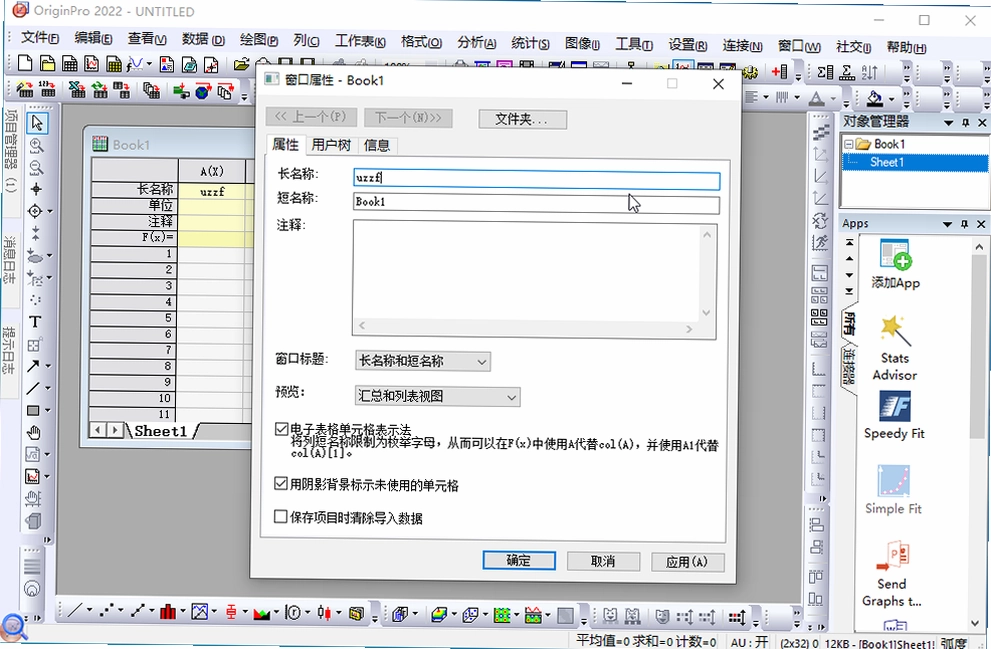Screen dimensions: 991x649
Task: Click the Apply button in dialog
Action: pyautogui.click(x=687, y=562)
